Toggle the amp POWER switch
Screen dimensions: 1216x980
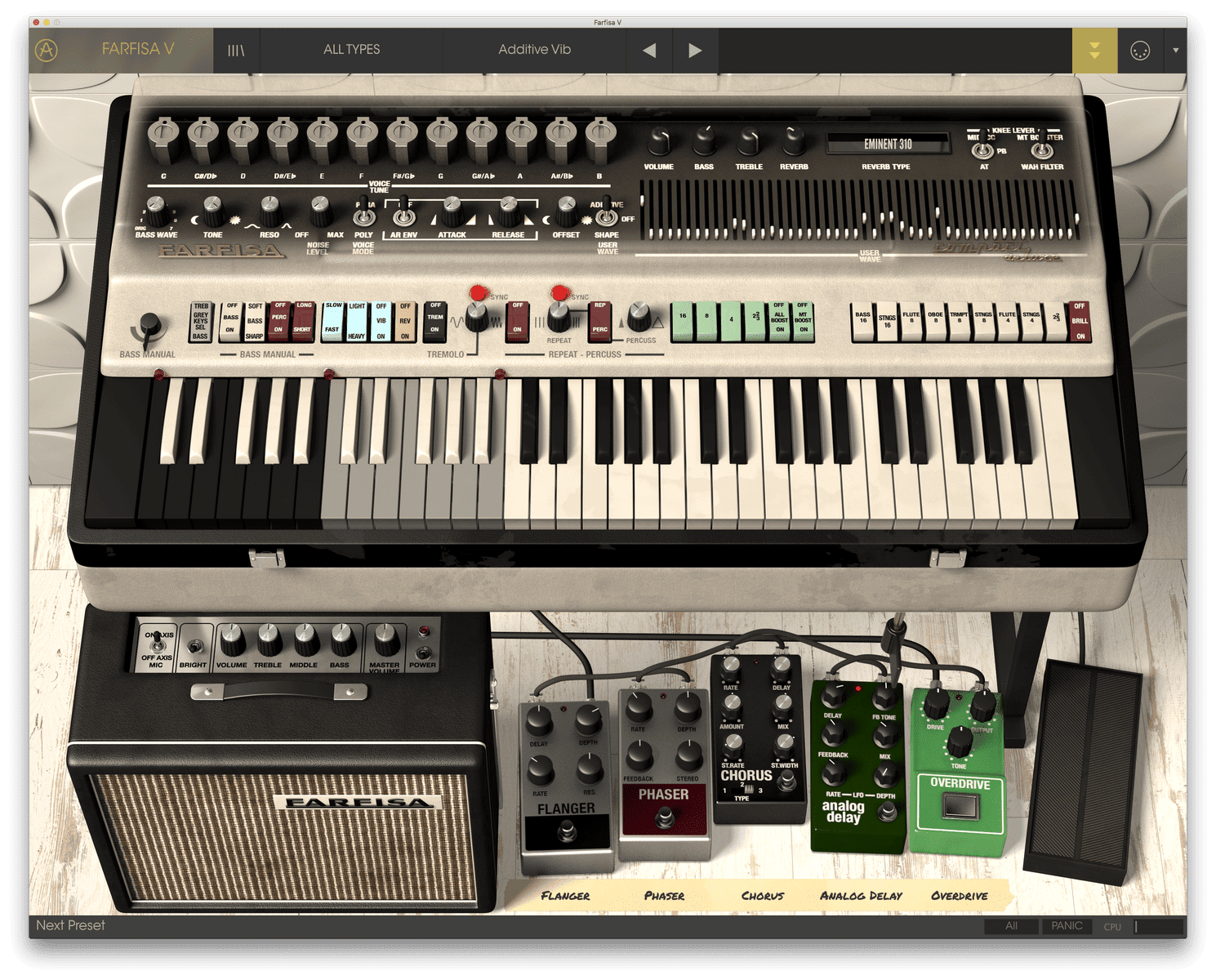pos(423,653)
